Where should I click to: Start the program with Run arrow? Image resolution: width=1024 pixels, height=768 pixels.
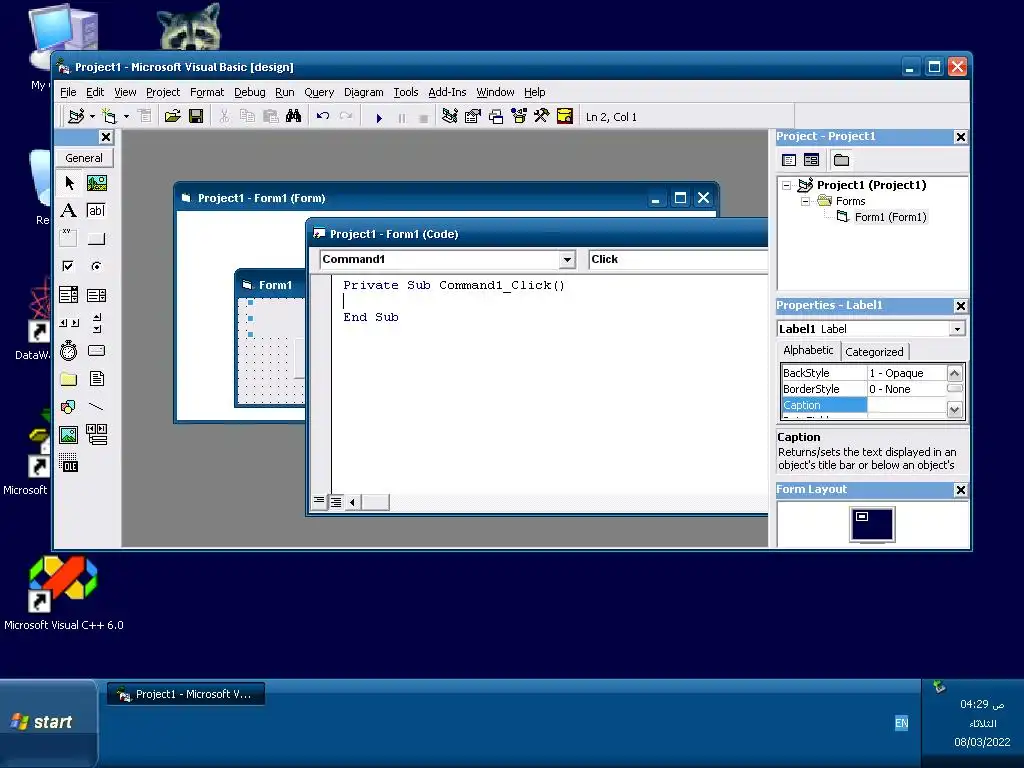point(379,118)
